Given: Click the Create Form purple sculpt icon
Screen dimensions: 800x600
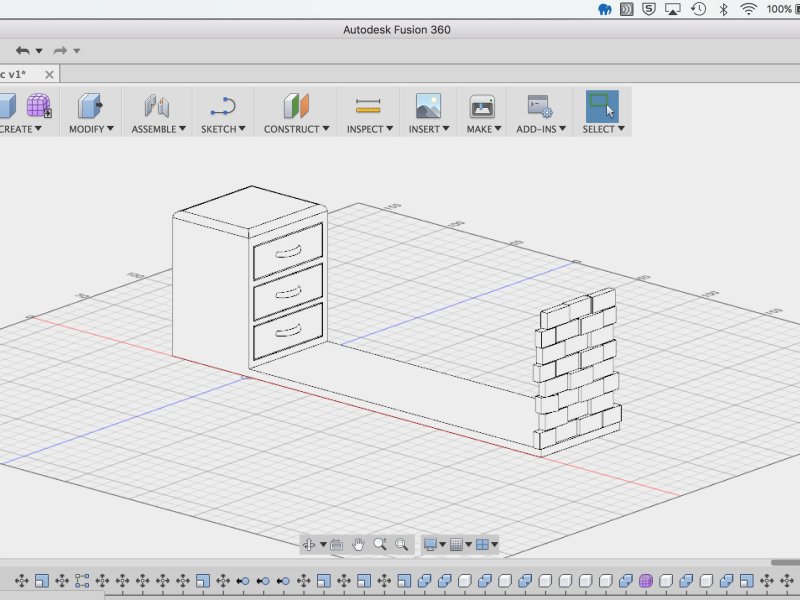Looking at the screenshot, I should coord(38,106).
